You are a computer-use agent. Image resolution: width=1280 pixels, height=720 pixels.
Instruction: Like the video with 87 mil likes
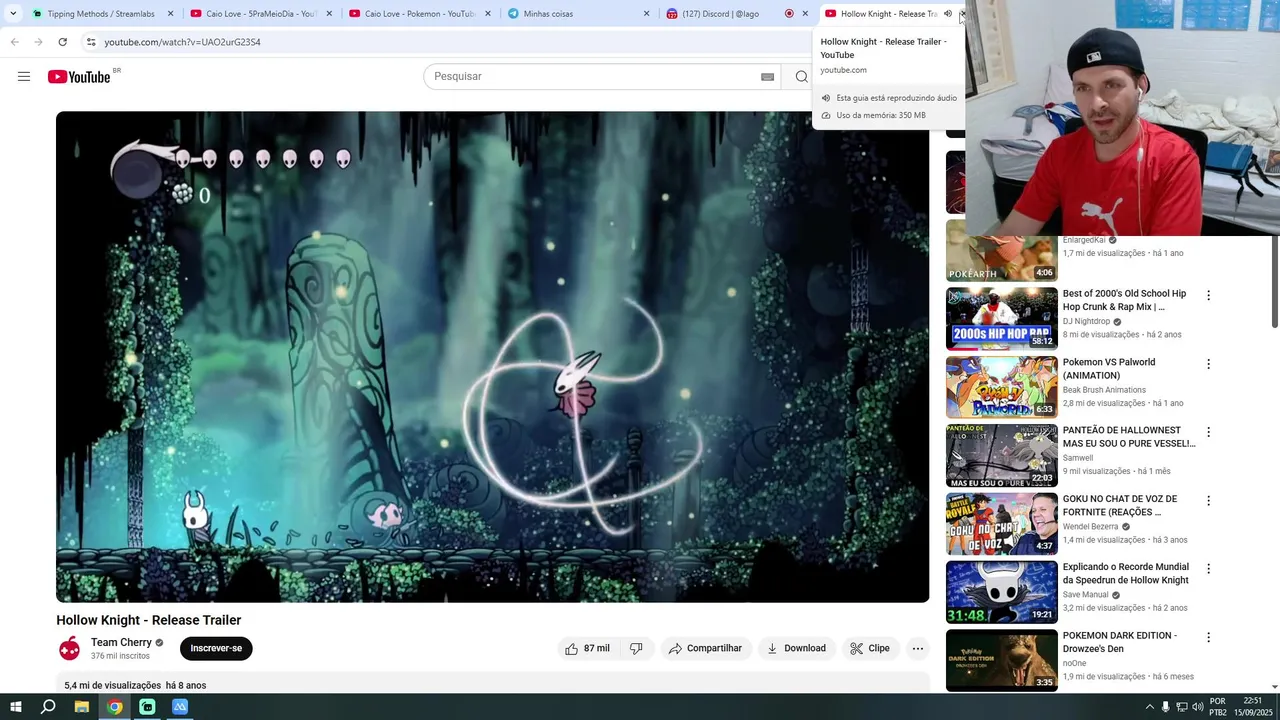[x=587, y=648]
